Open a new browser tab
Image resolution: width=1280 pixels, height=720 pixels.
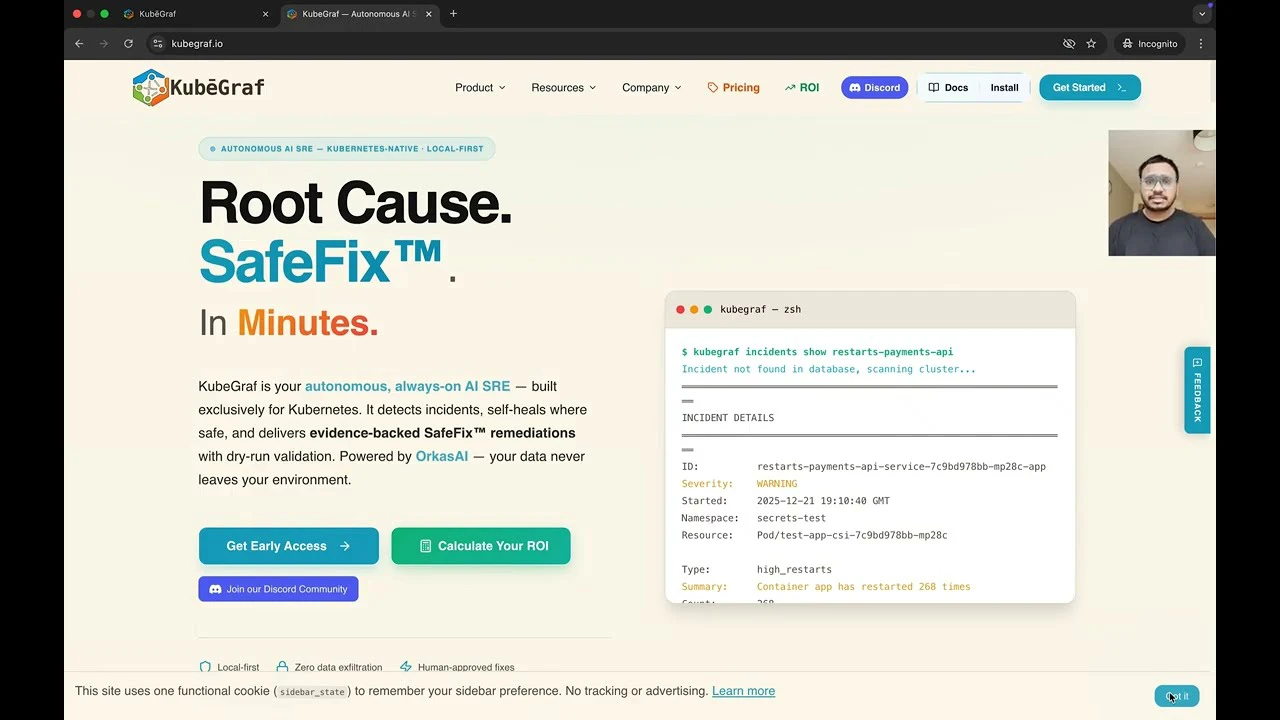(453, 14)
